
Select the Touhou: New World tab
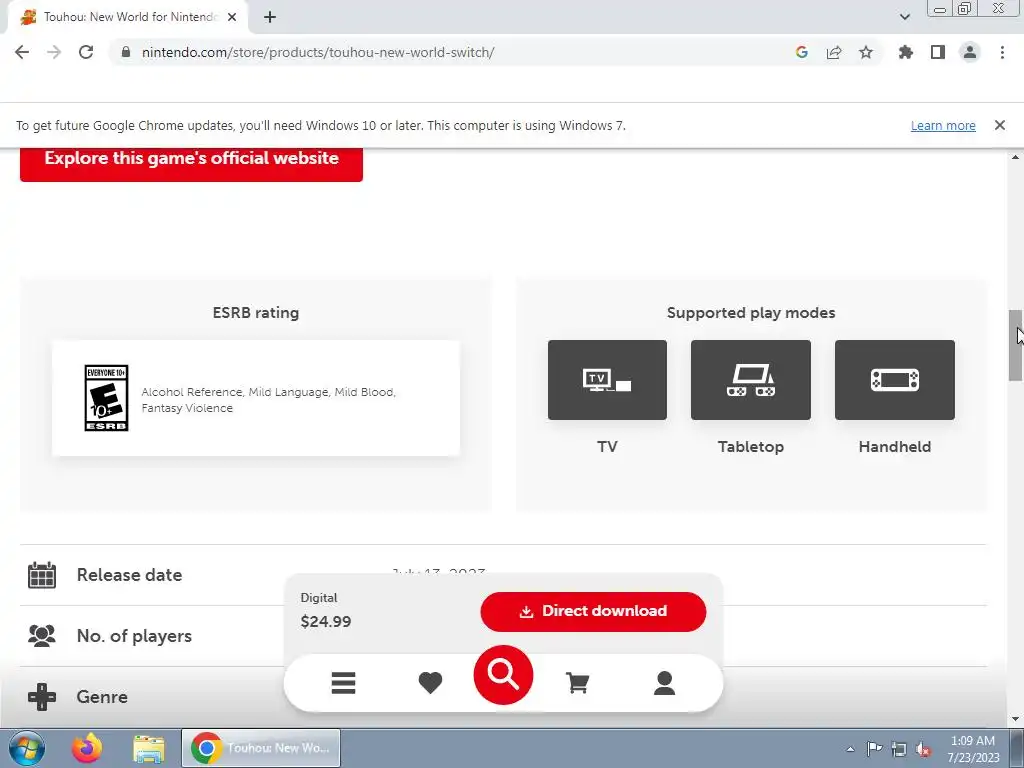tap(128, 17)
